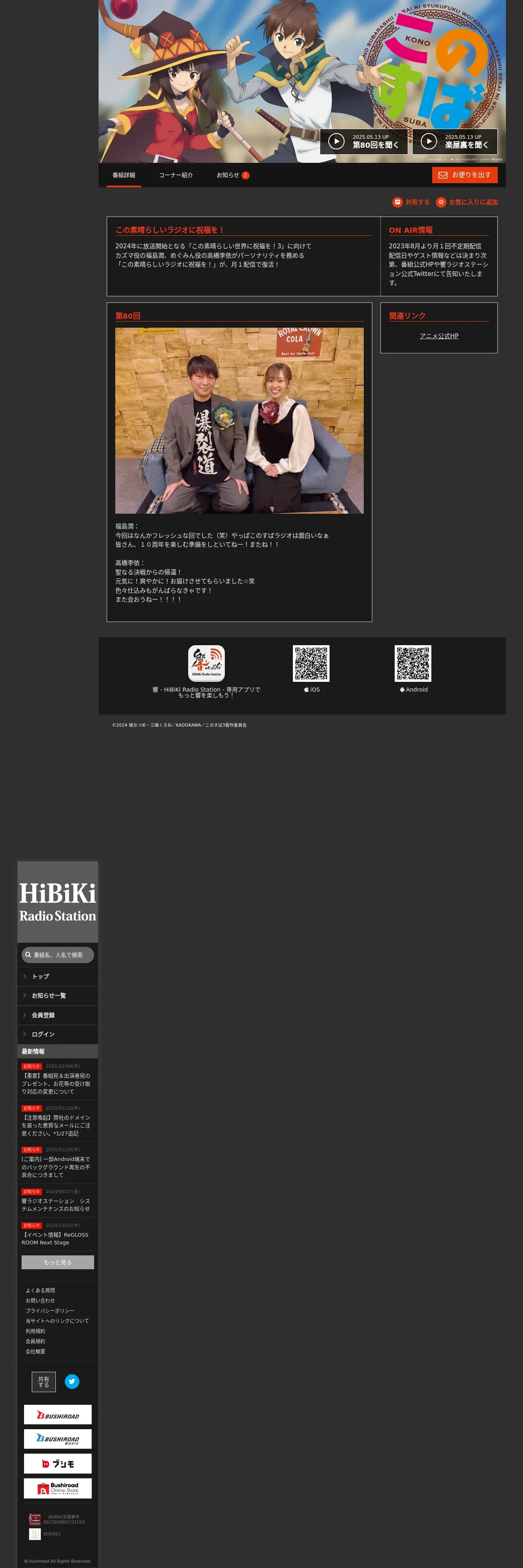Open the Bushiroad banner
The image size is (523, 1568).
tap(58, 1415)
